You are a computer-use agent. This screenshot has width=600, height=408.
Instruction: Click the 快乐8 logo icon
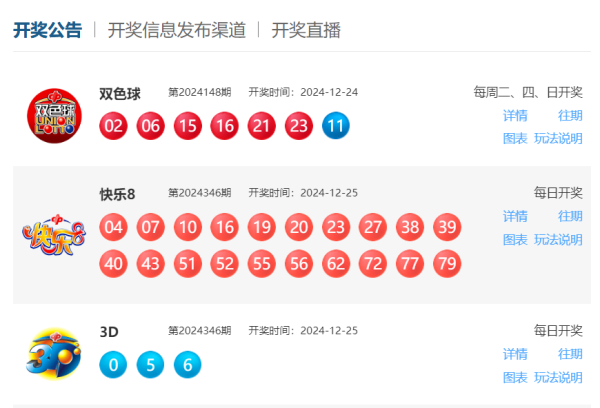coord(54,235)
